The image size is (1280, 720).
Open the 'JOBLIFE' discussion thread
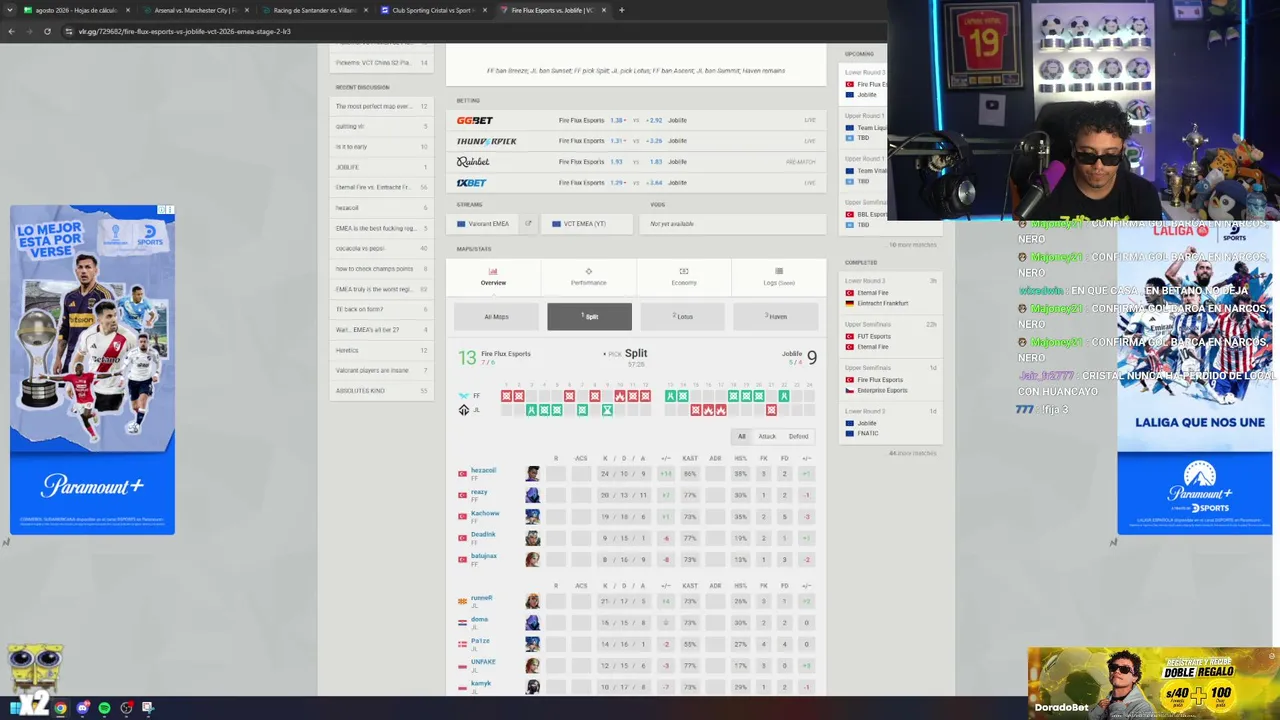381,167
